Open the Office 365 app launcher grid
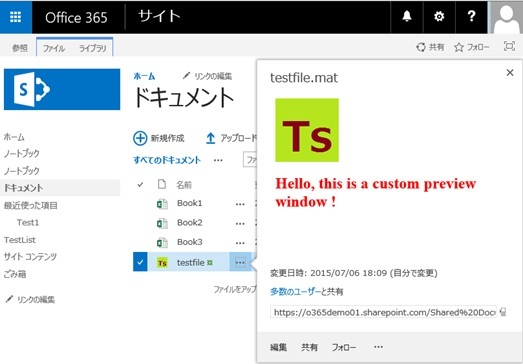This screenshot has height=364, width=523. coord(16,17)
